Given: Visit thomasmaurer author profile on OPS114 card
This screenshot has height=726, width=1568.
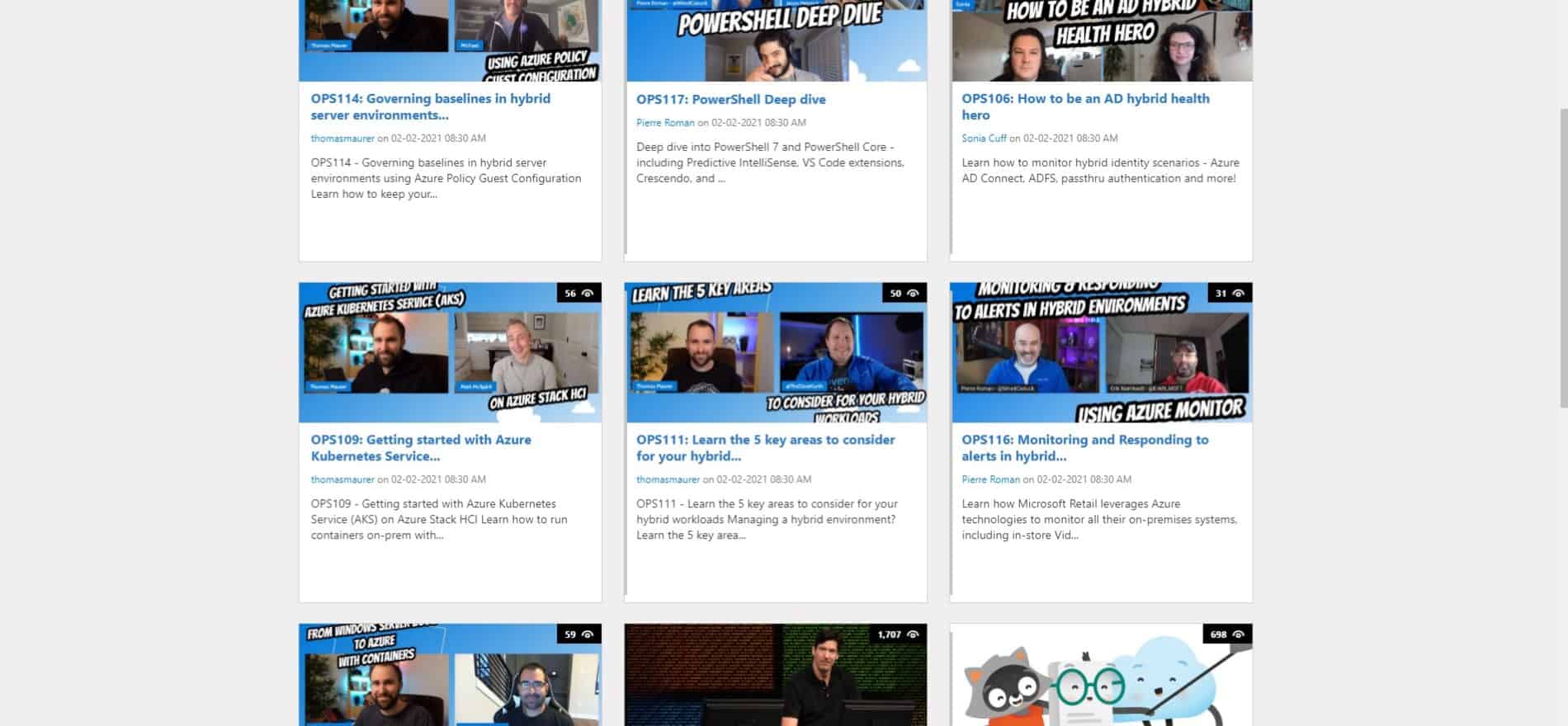Looking at the screenshot, I should (342, 139).
